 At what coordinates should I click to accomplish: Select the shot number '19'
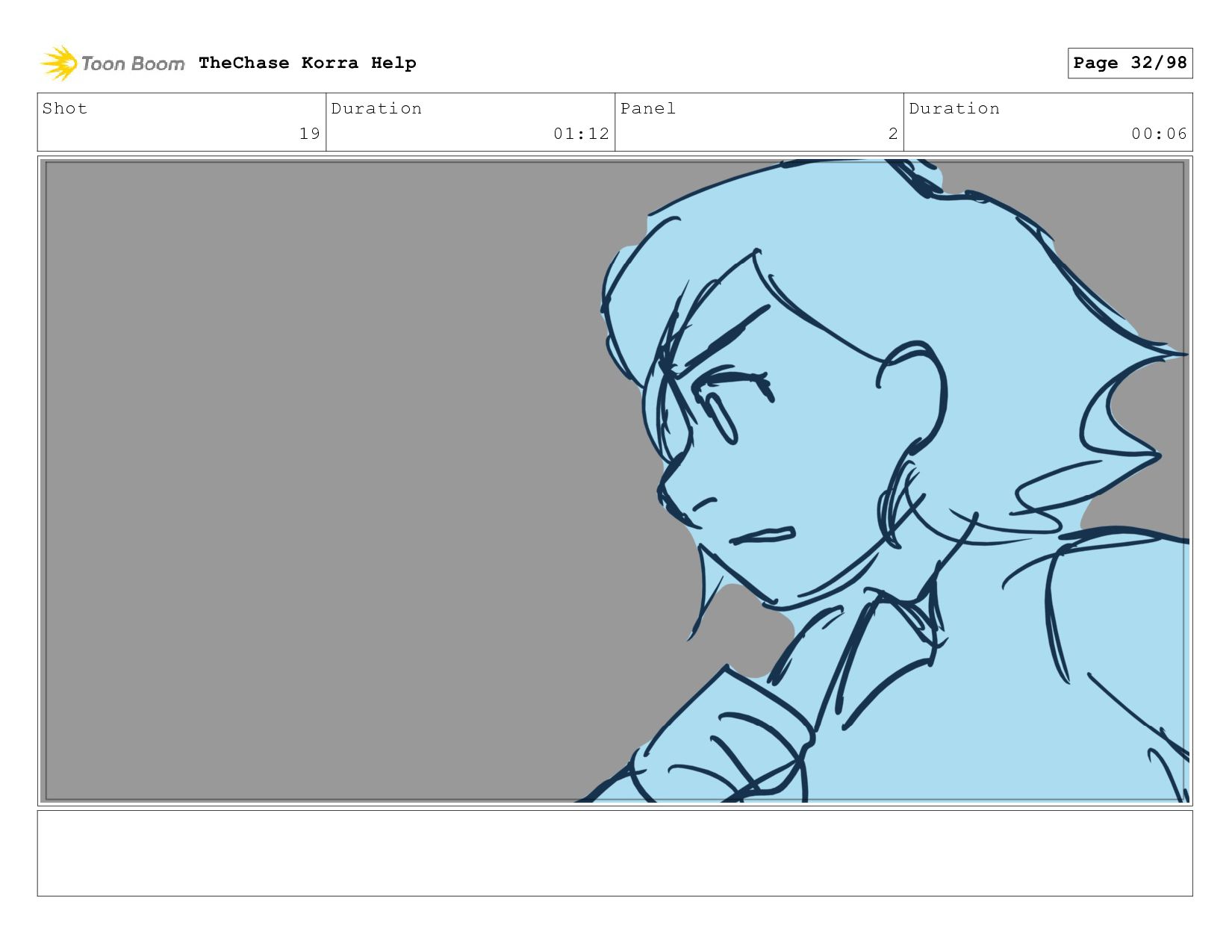click(x=310, y=134)
